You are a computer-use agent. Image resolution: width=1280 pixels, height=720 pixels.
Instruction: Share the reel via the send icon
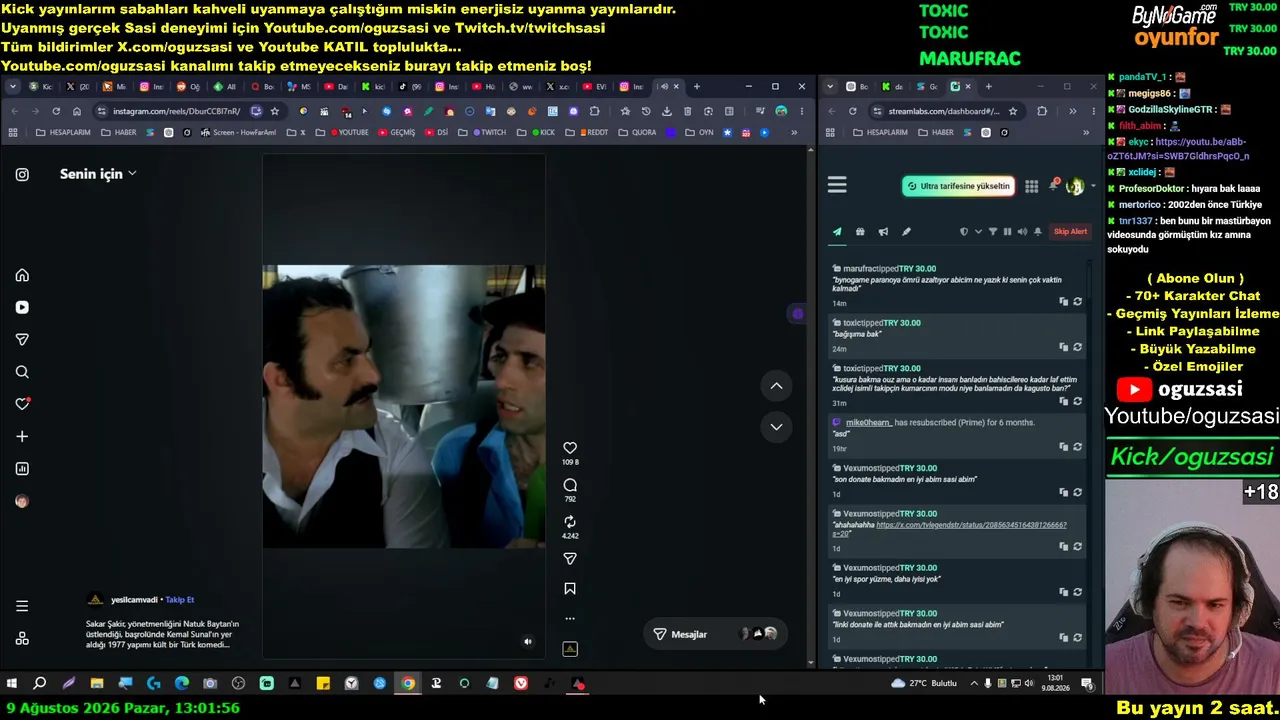(570, 559)
